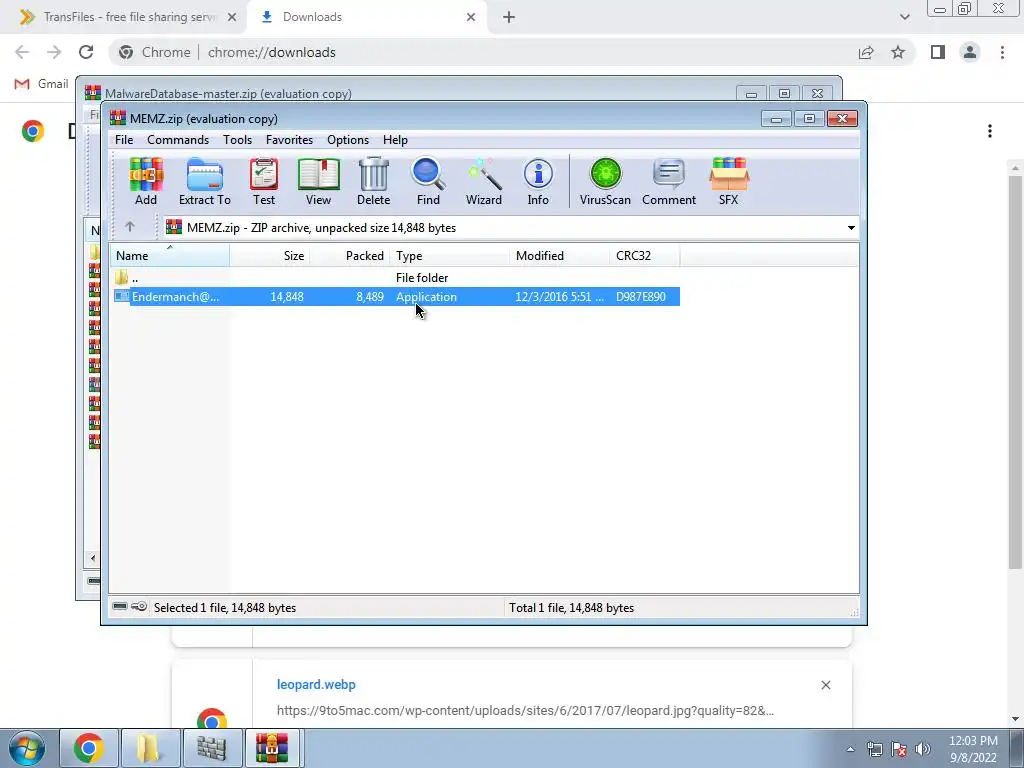The height and width of the screenshot is (768, 1024).
Task: Open leopard.webp download link
Action: tap(316, 684)
